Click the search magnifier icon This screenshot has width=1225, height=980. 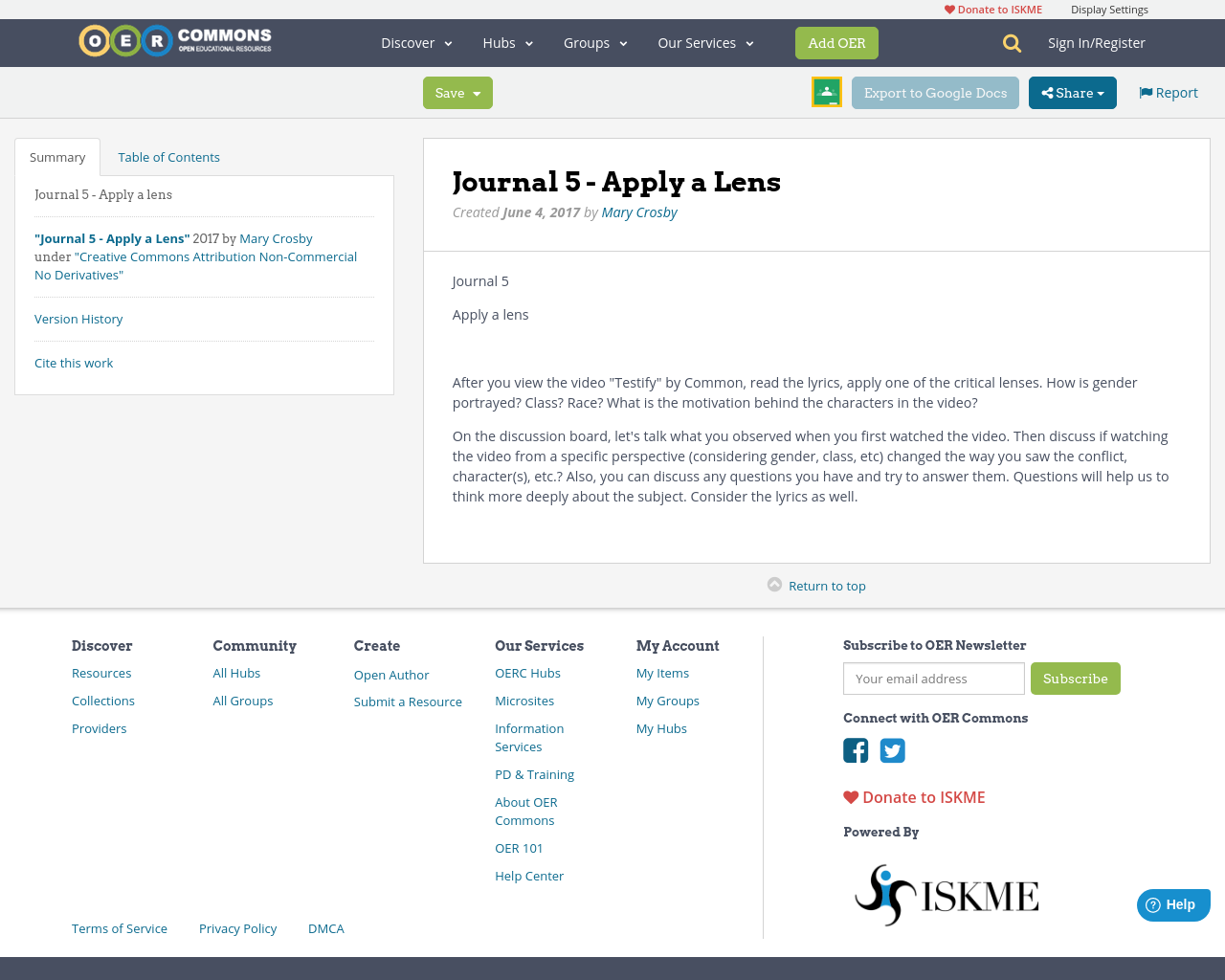pos(1010,43)
